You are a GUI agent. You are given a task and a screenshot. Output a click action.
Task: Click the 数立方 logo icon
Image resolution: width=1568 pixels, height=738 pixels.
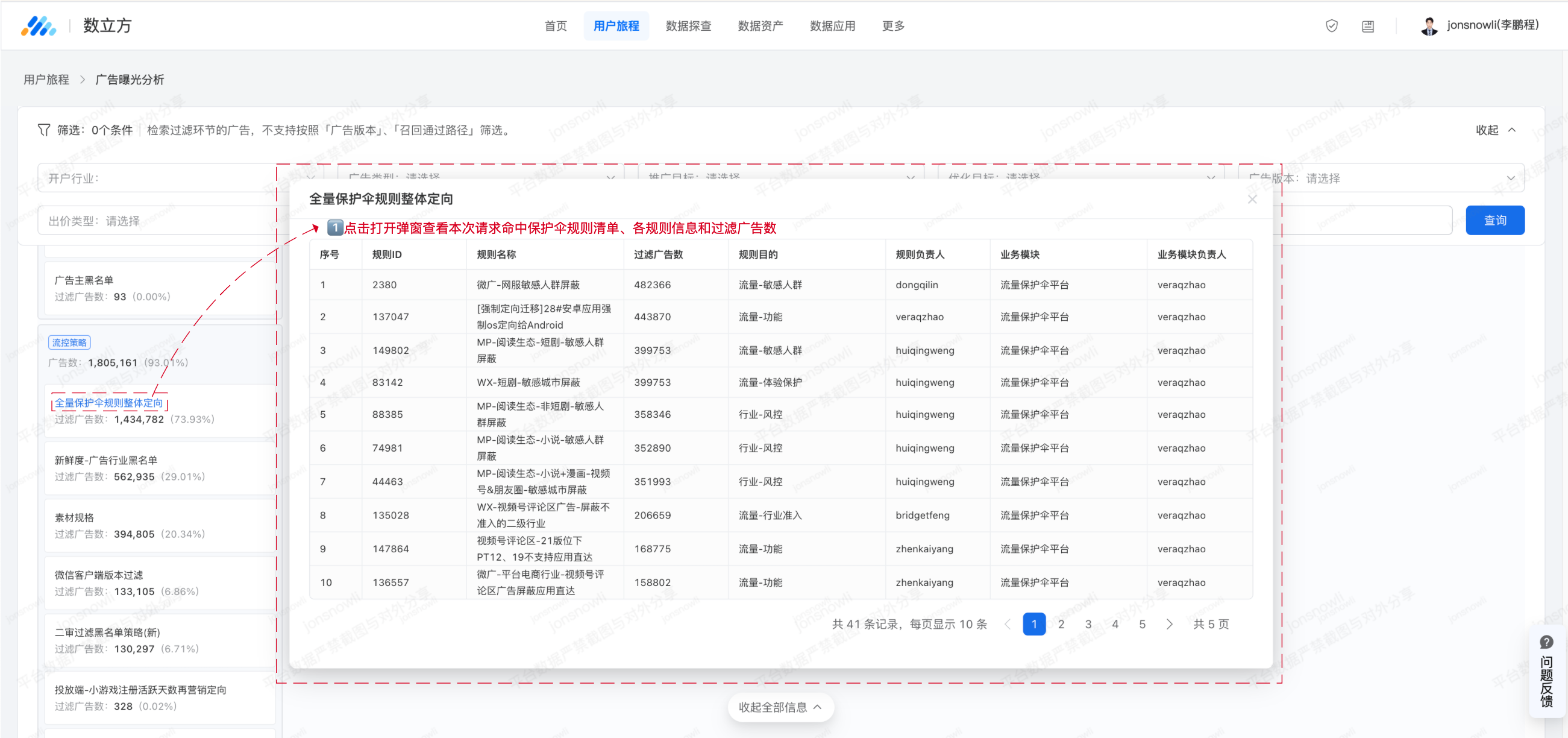tap(39, 25)
